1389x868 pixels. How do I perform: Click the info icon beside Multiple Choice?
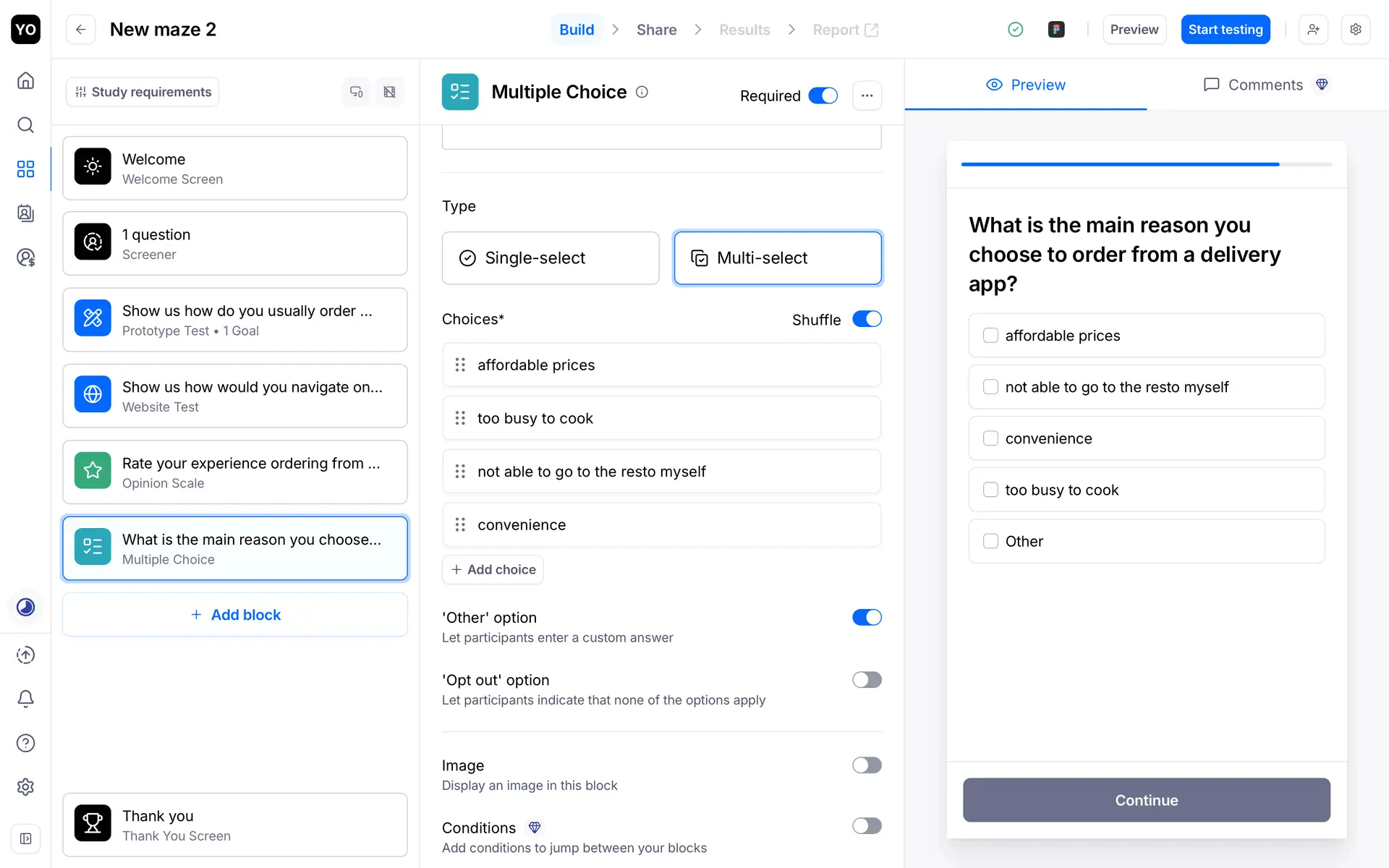coord(642,92)
